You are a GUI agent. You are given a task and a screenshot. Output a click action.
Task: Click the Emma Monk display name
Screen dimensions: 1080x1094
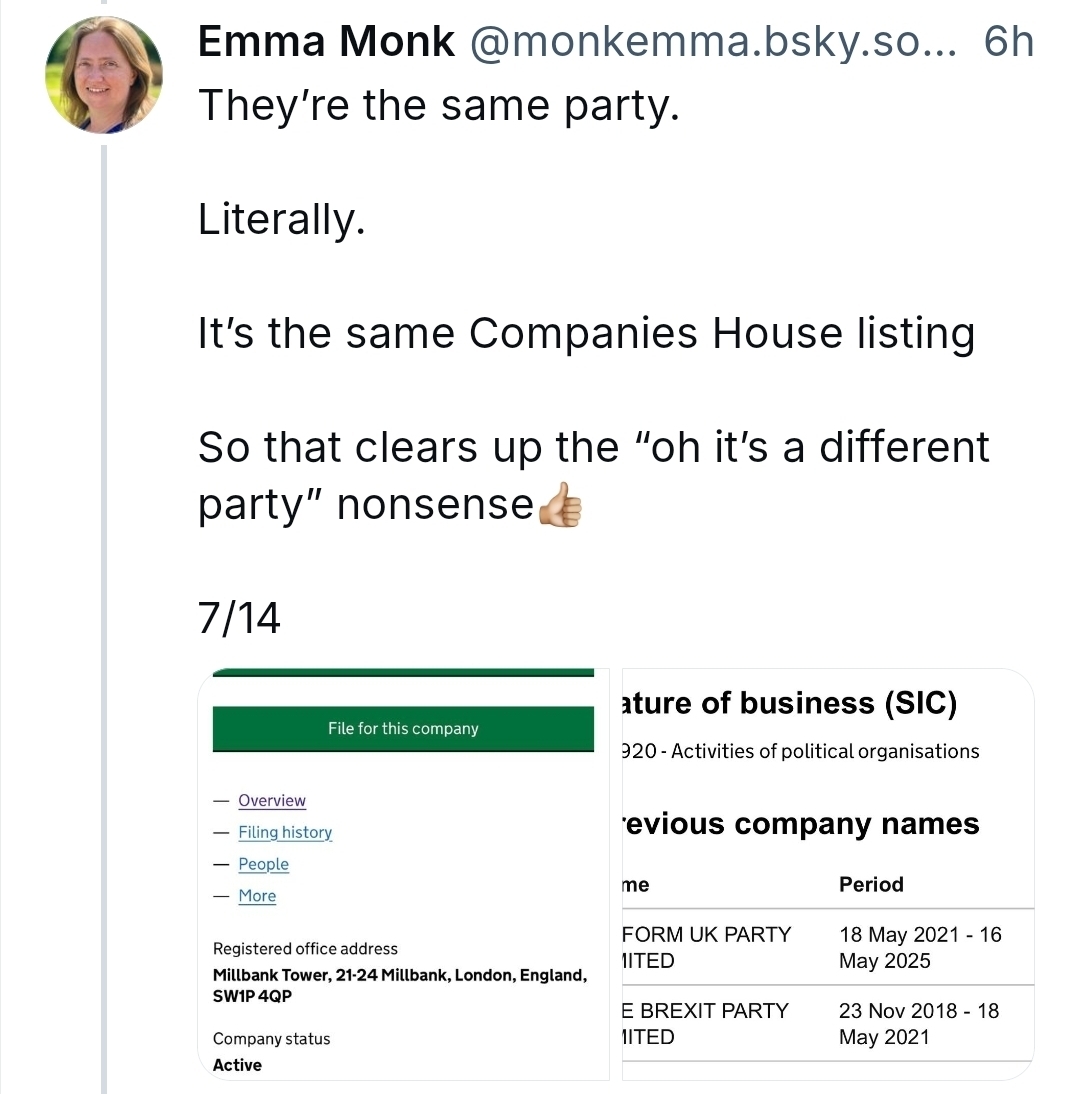[x=326, y=43]
